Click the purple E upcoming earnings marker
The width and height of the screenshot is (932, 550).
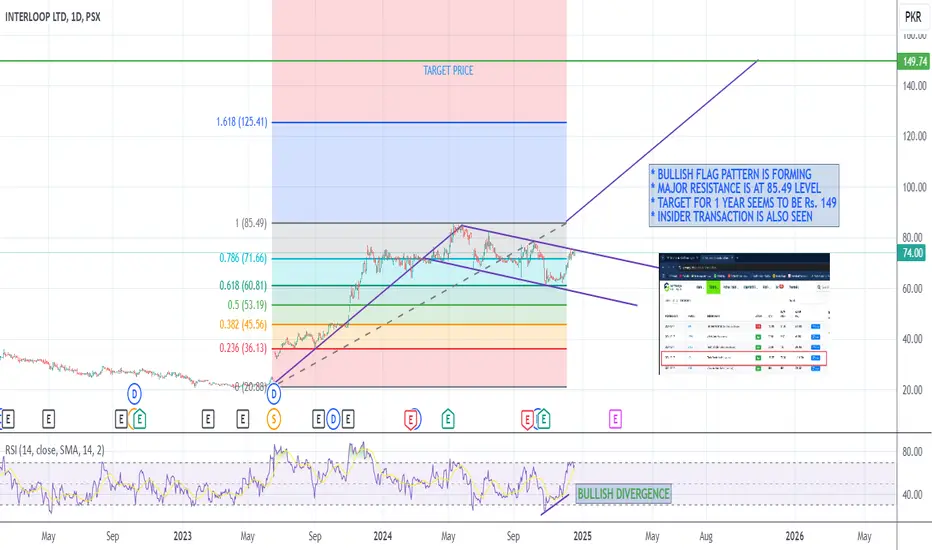(x=615, y=419)
